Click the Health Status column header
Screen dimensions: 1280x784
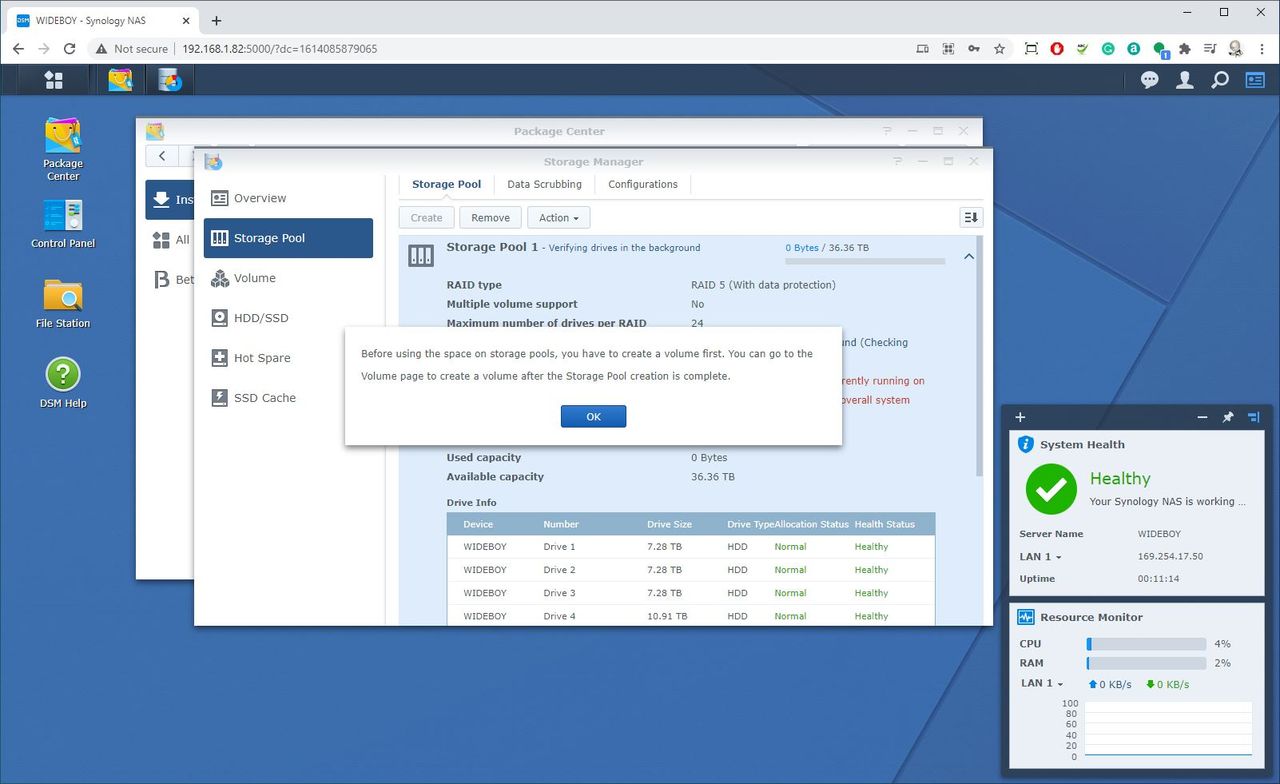click(884, 524)
